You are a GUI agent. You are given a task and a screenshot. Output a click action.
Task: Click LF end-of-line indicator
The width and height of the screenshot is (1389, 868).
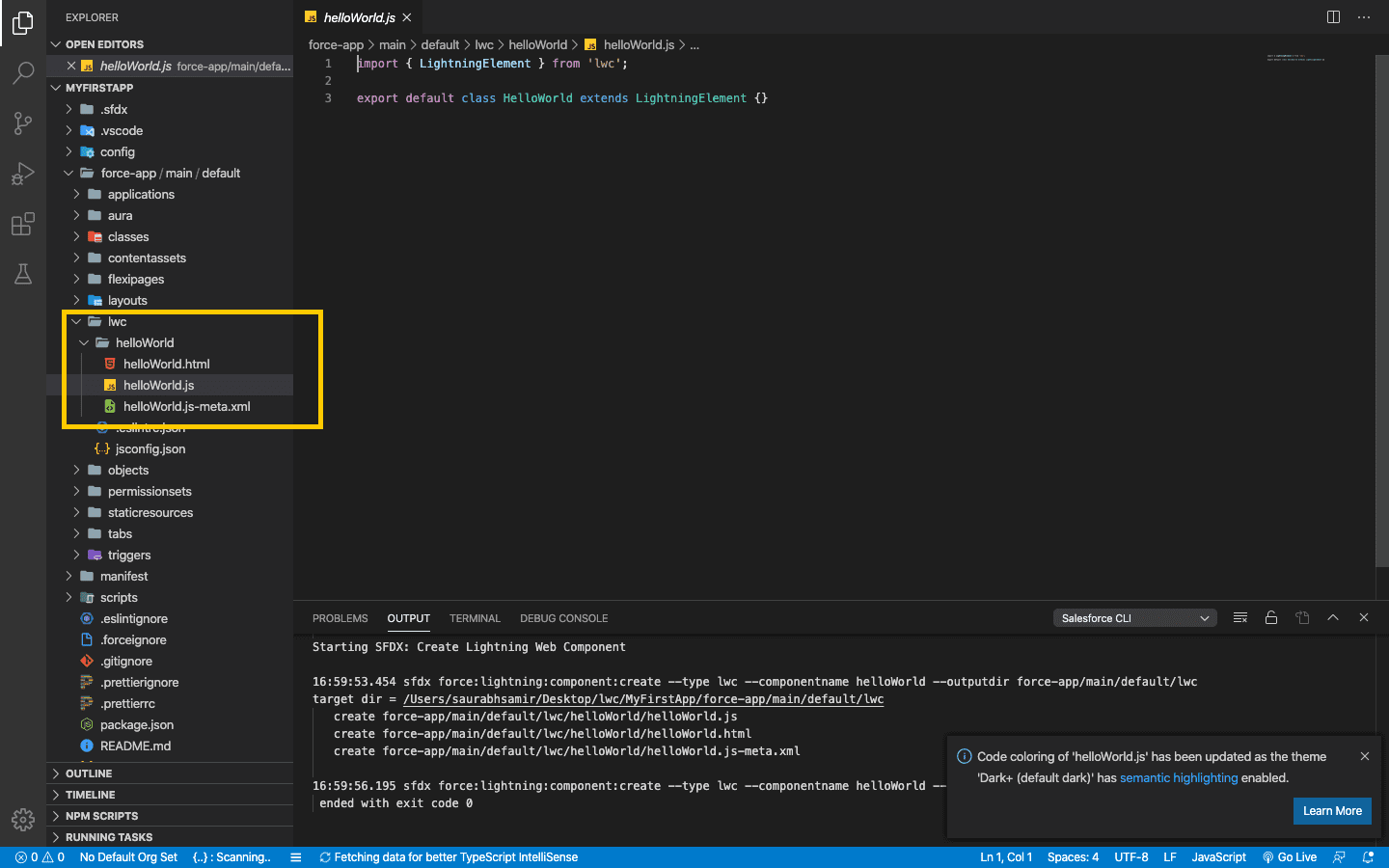(x=1169, y=857)
